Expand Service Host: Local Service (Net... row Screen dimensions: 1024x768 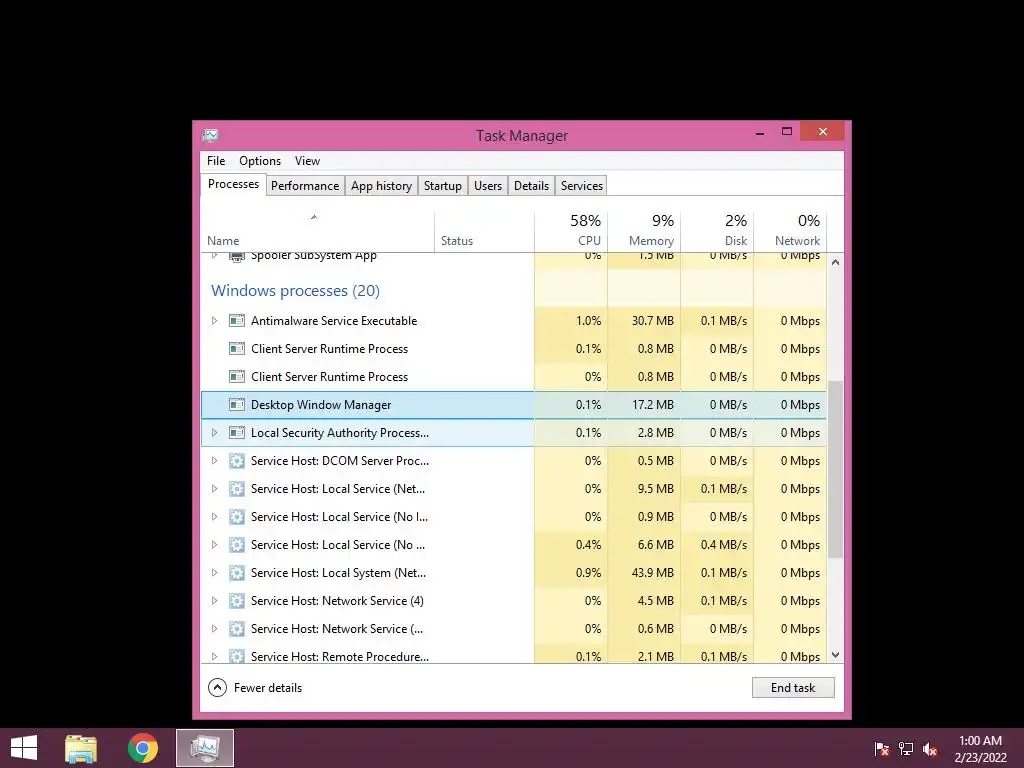[214, 489]
